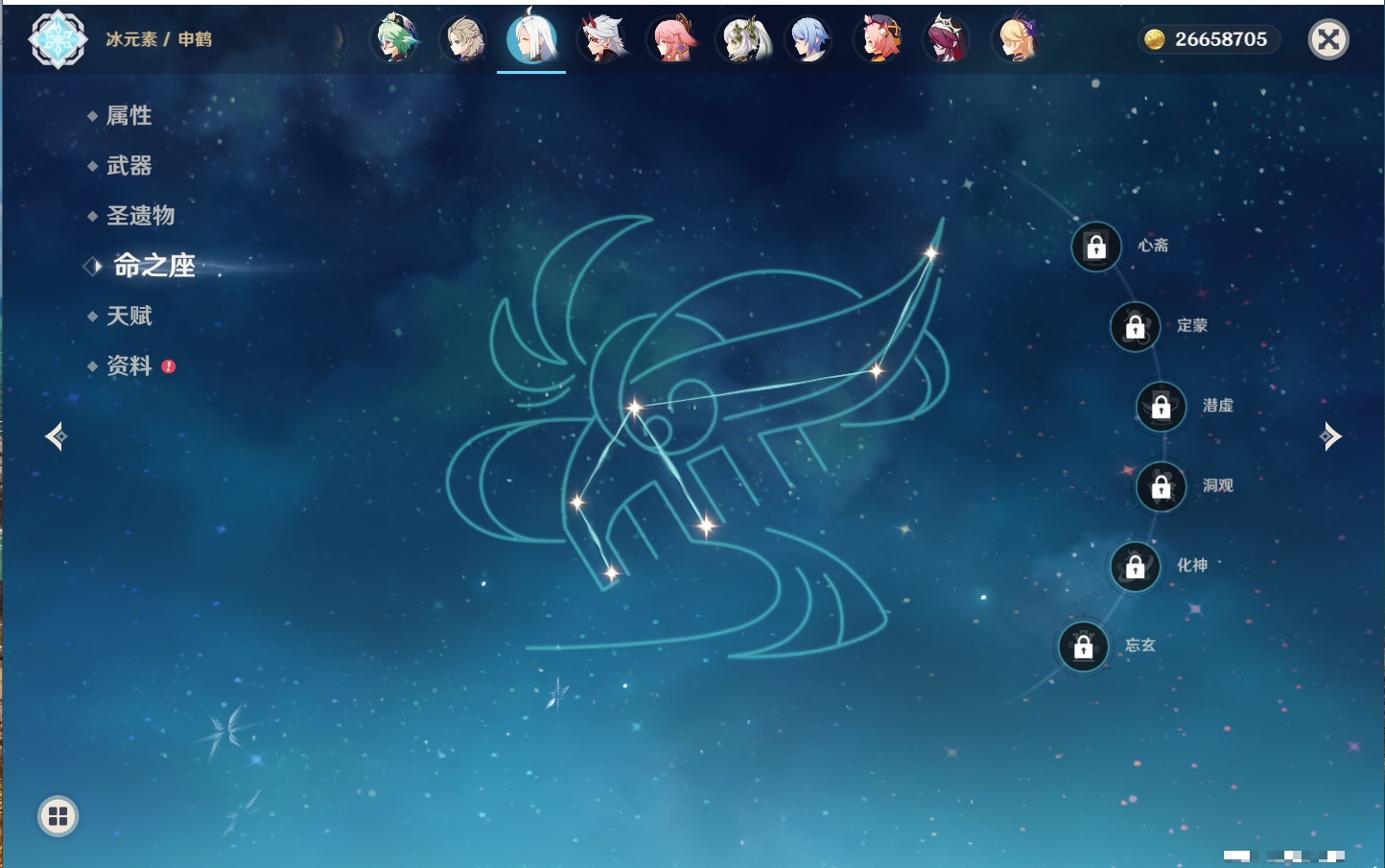Image resolution: width=1385 pixels, height=868 pixels.
Task: Inspect the locked 潜虚 constellation node
Action: click(x=1162, y=407)
